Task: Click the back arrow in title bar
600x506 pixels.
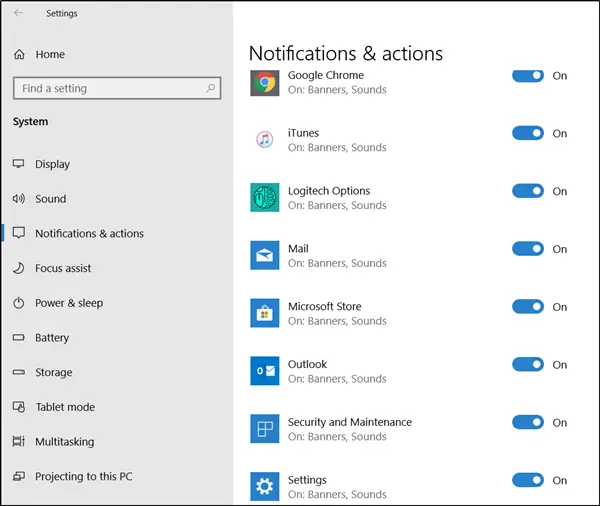Action: pyautogui.click(x=19, y=14)
